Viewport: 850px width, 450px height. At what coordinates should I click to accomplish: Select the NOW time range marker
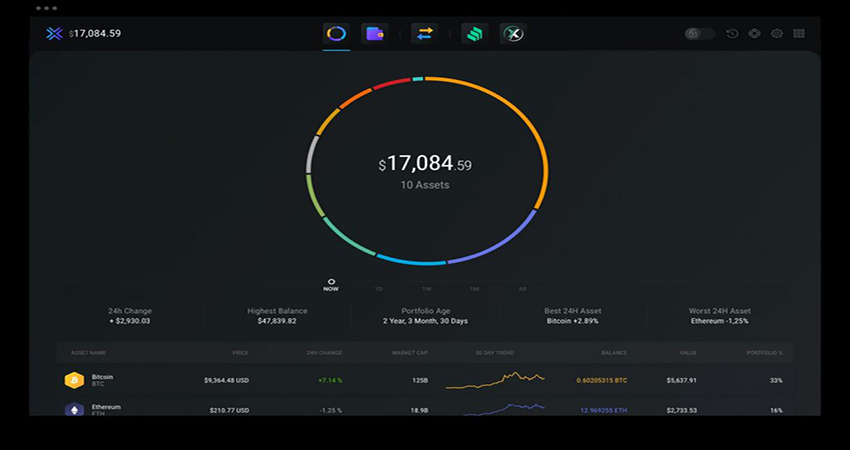pos(331,285)
